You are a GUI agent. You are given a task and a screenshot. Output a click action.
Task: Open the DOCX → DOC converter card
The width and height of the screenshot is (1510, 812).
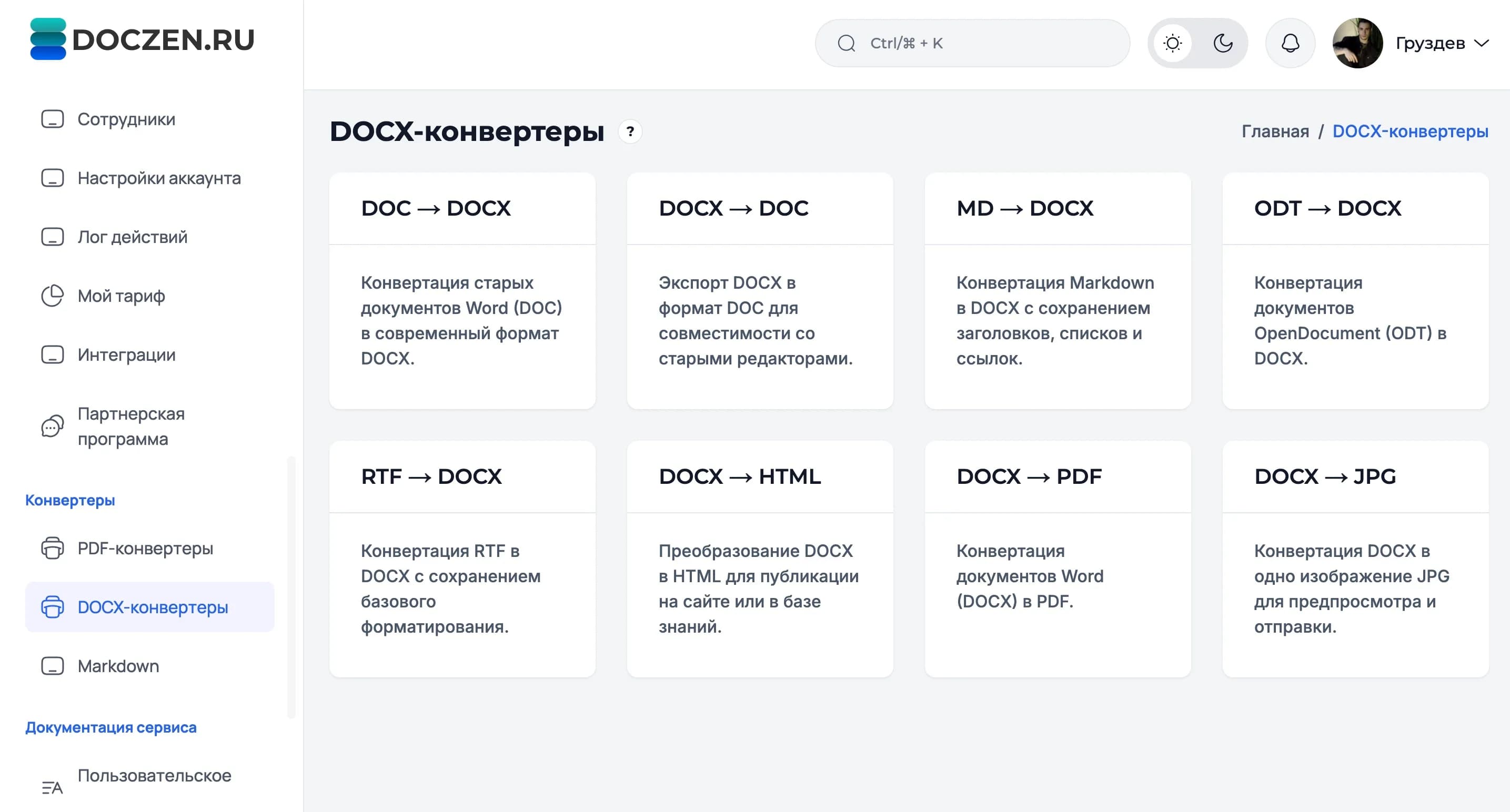click(x=760, y=291)
